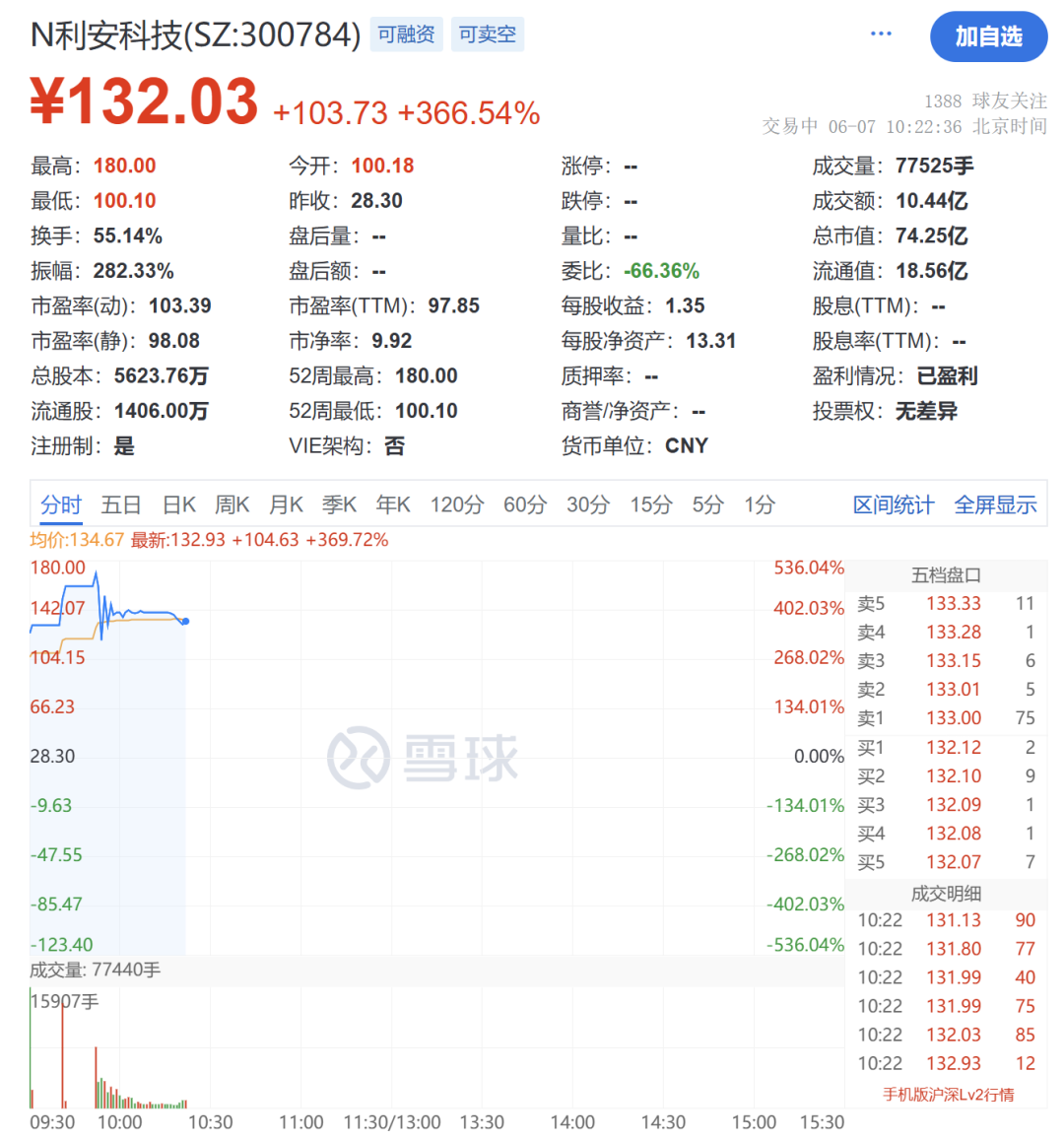The width and height of the screenshot is (1064, 1139).
Task: Open the more options ellipsis icon
Action: point(881,33)
